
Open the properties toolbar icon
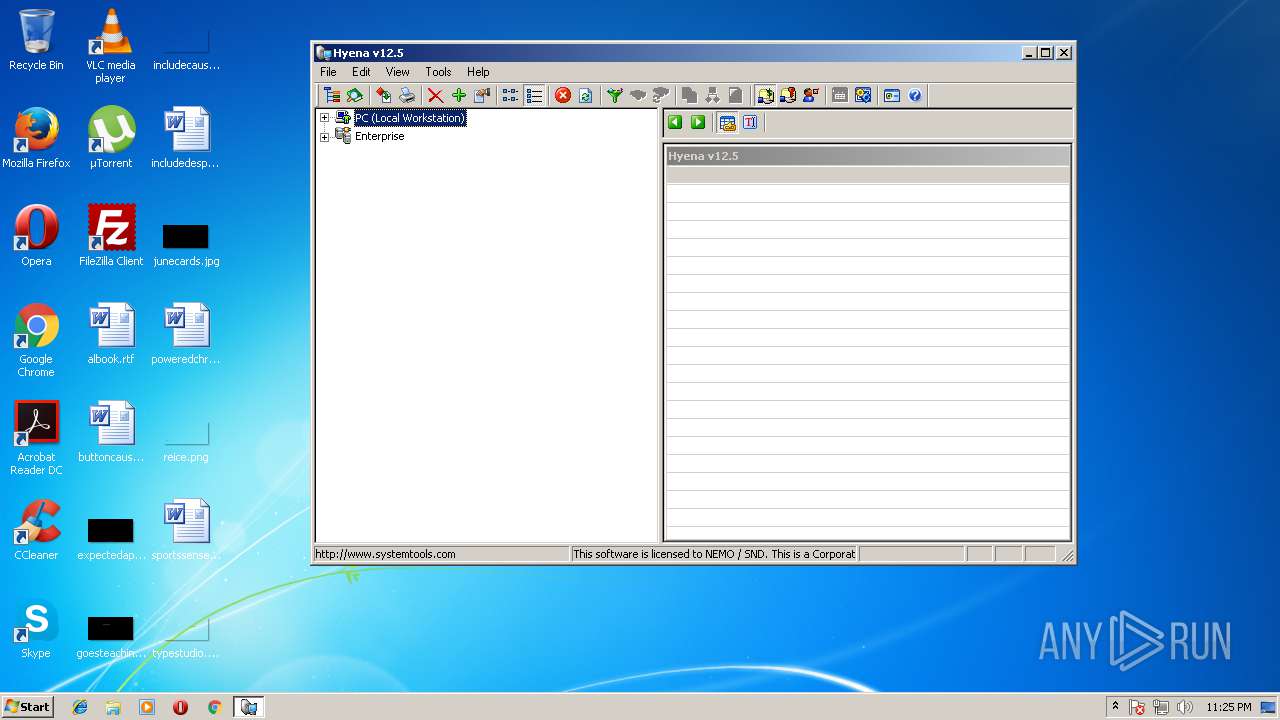tap(482, 95)
